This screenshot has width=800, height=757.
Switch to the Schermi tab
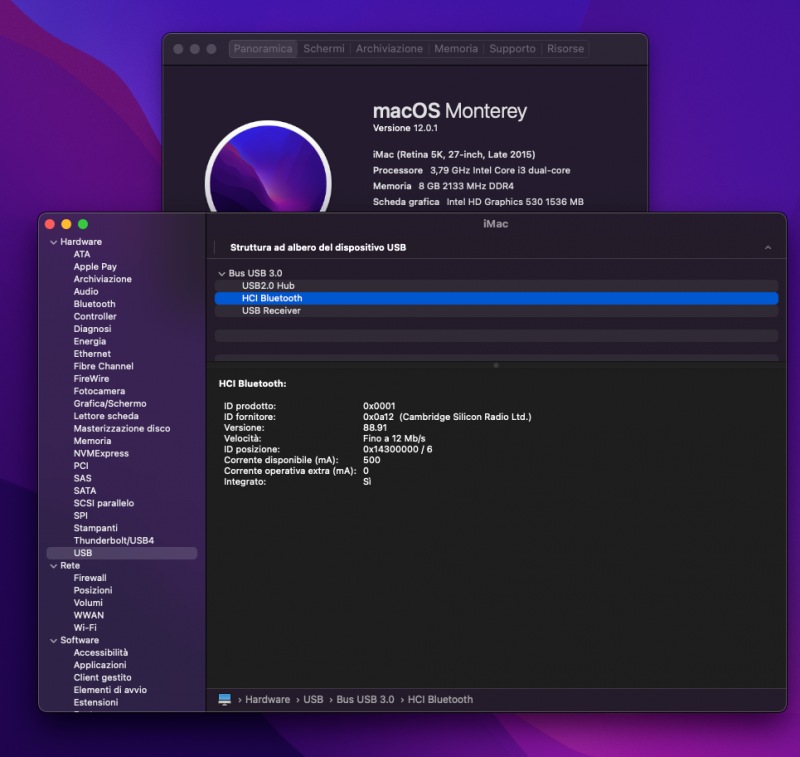[x=324, y=49]
